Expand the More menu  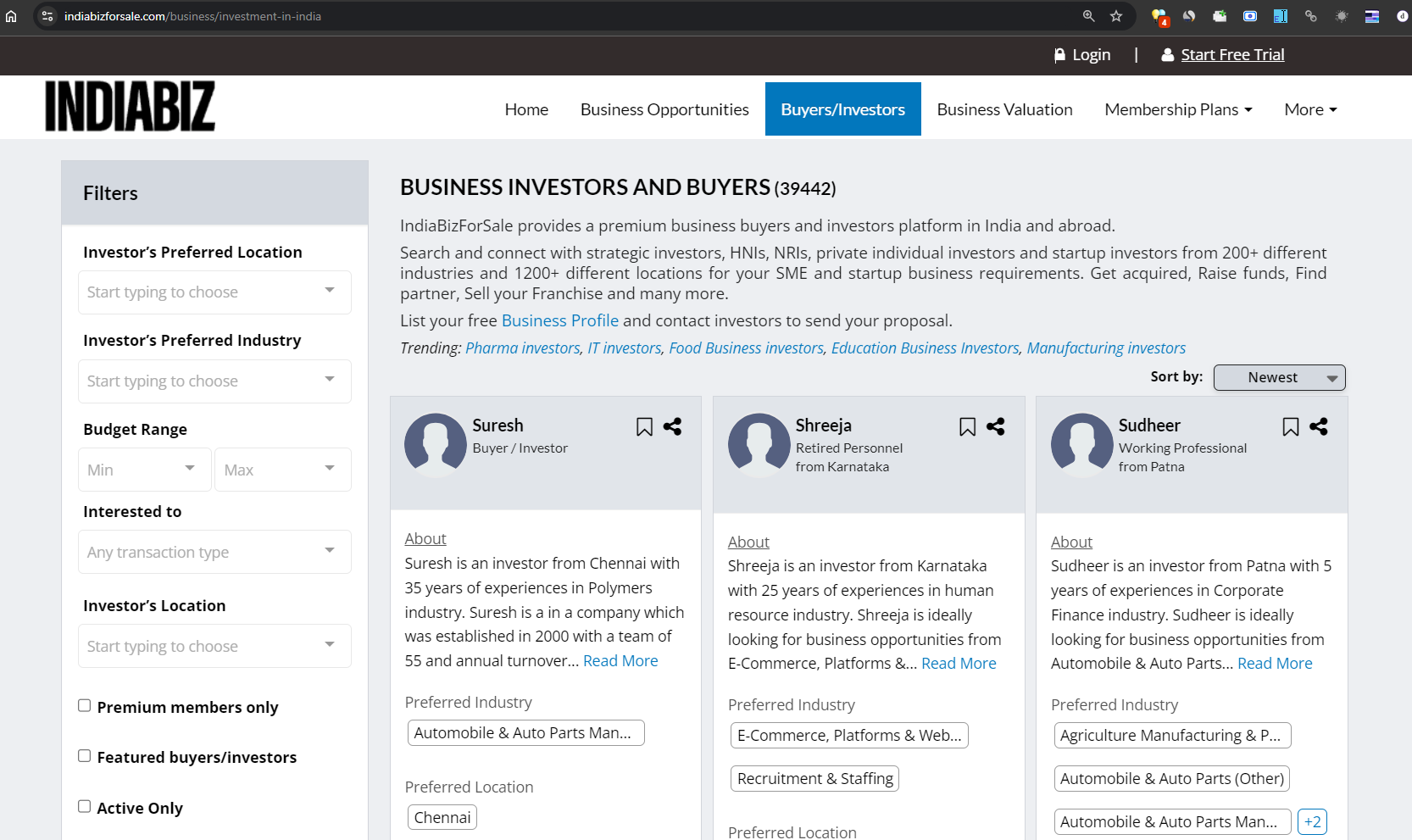point(1310,109)
